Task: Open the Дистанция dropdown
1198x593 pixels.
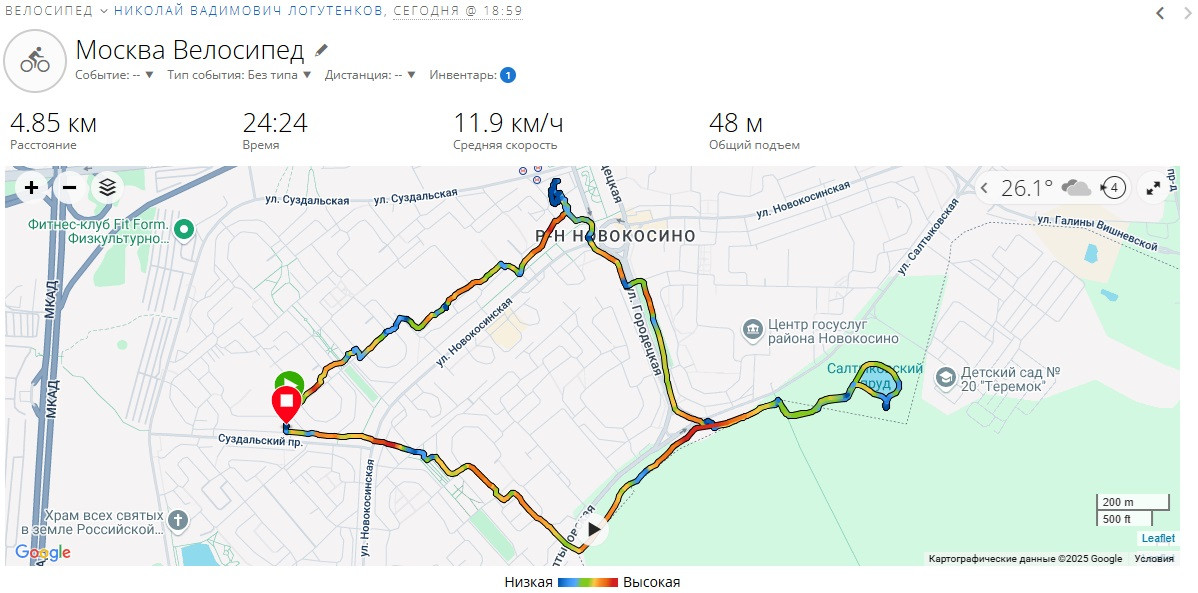Action: coord(370,75)
